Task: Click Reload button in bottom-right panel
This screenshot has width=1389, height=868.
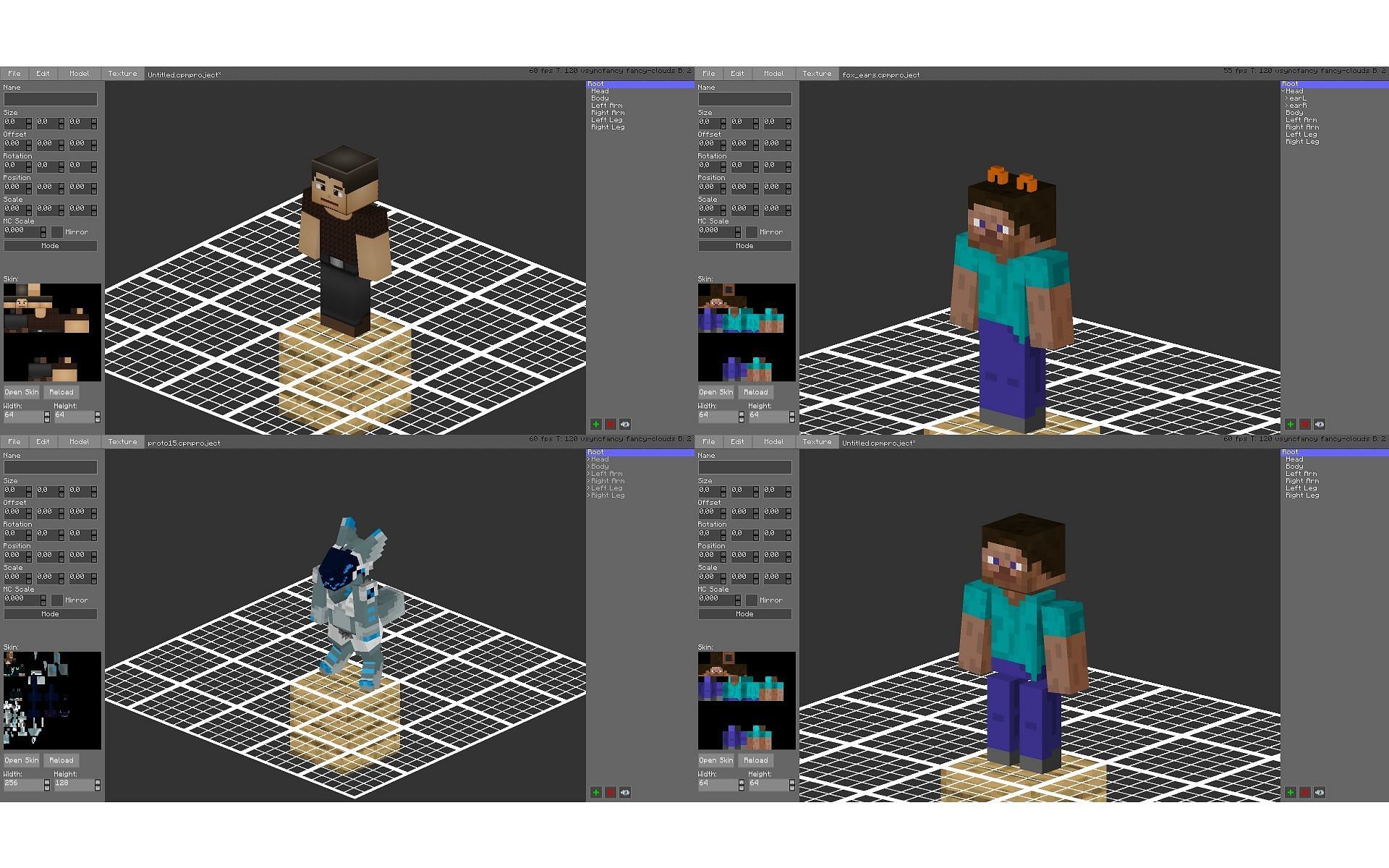Action: coord(756,759)
